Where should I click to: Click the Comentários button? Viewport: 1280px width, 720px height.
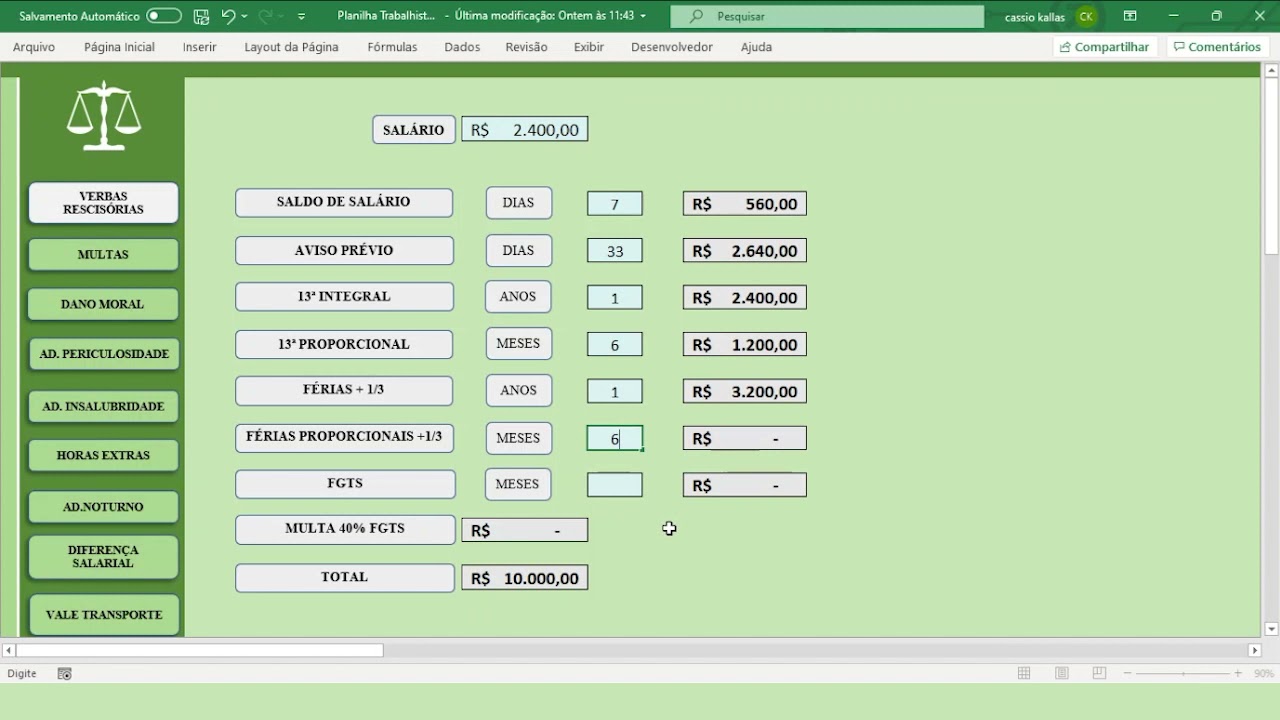[x=1217, y=47]
